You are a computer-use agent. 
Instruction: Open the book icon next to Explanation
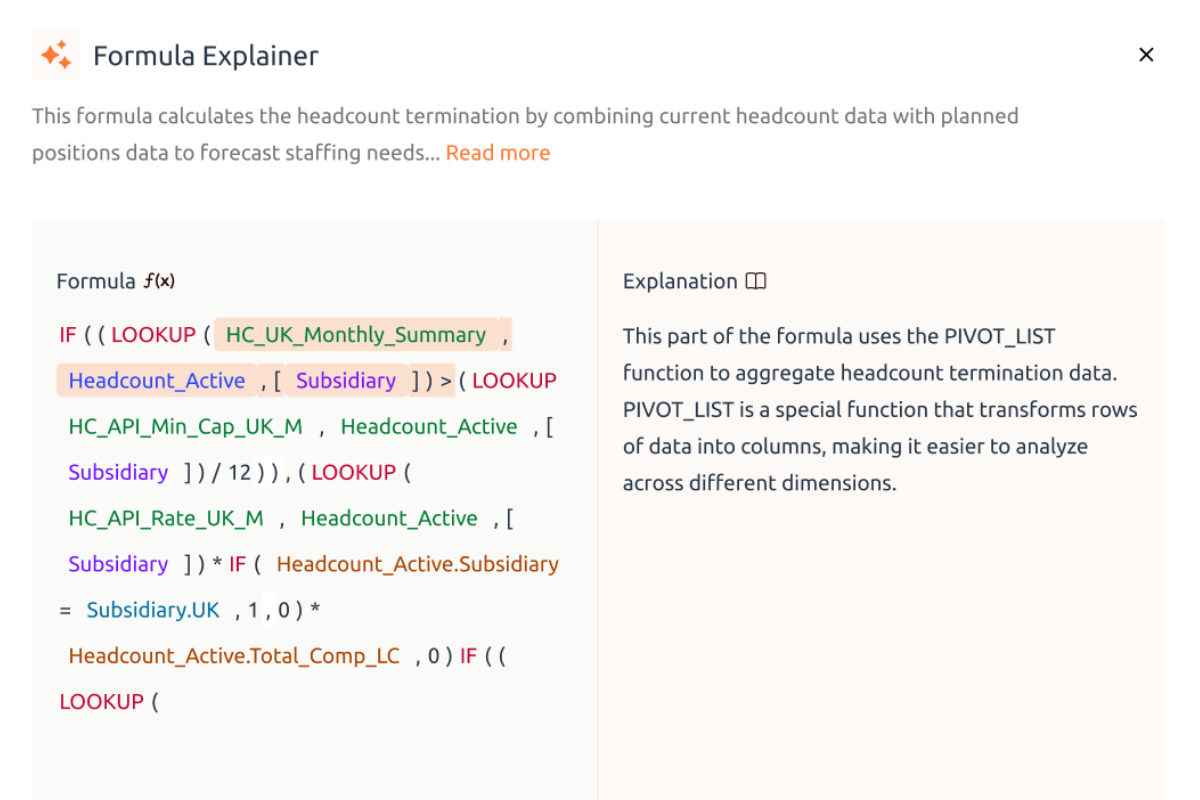click(x=756, y=281)
